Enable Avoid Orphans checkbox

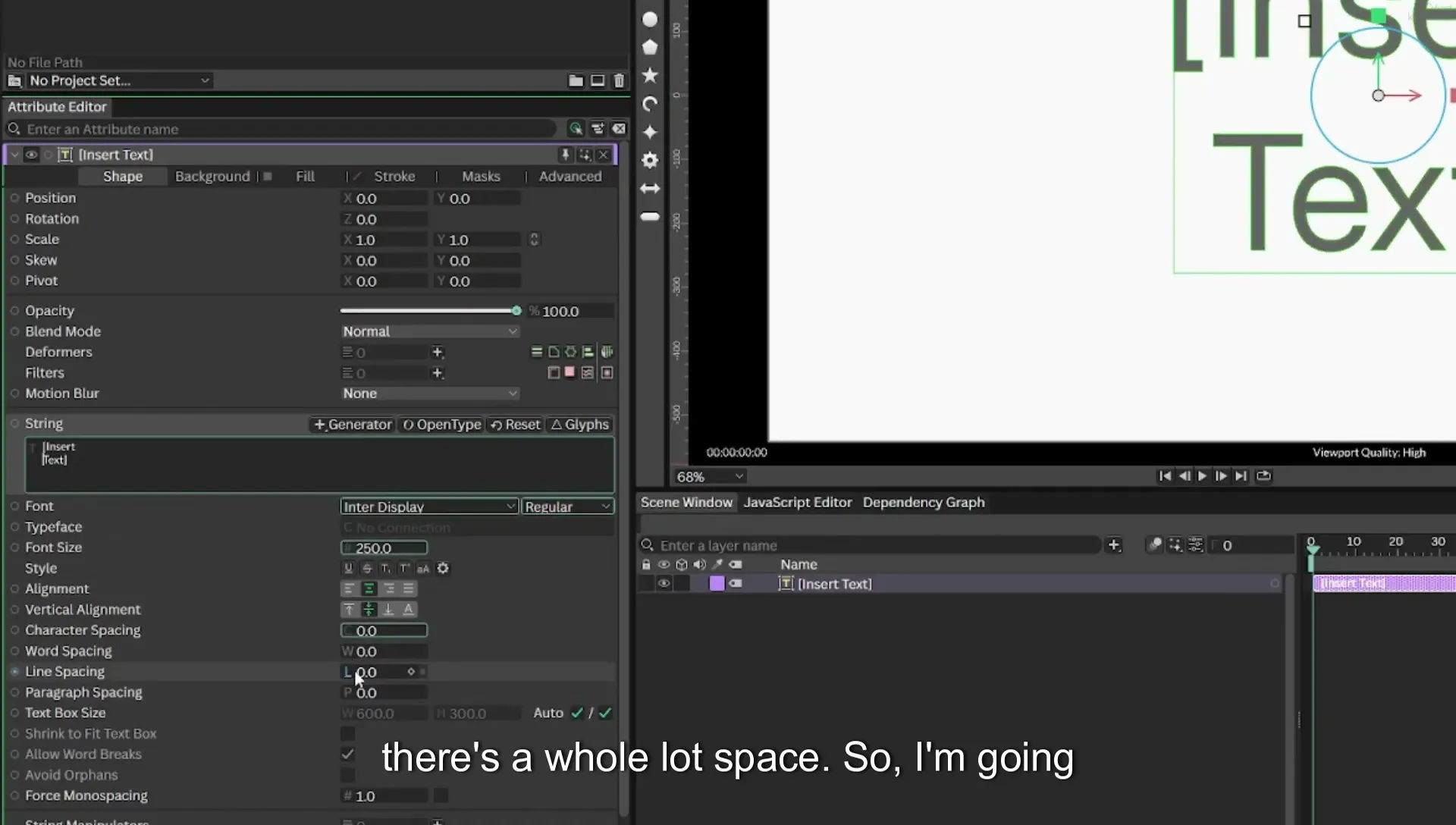pos(347,775)
